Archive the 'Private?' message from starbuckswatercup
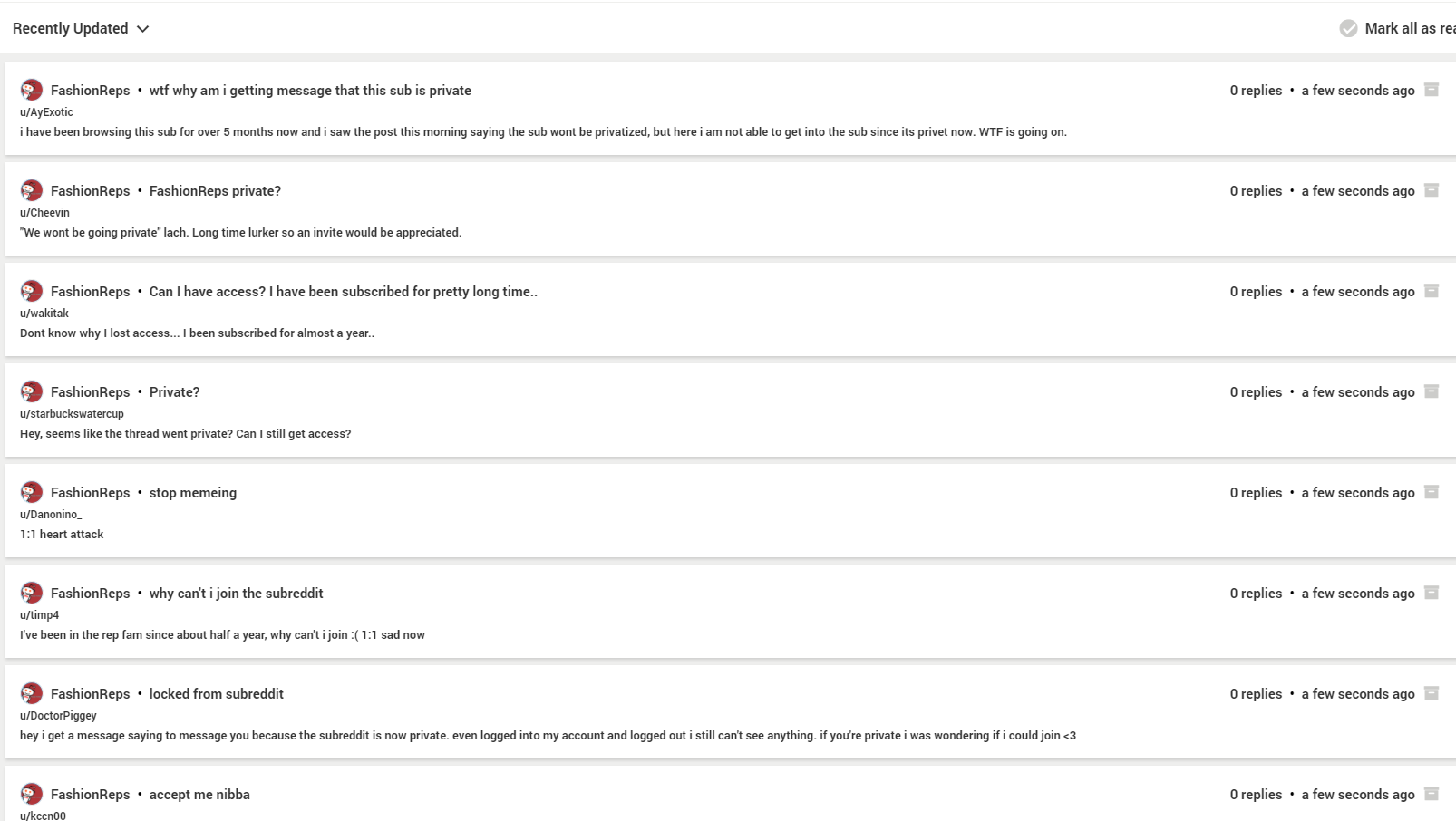 click(x=1432, y=391)
